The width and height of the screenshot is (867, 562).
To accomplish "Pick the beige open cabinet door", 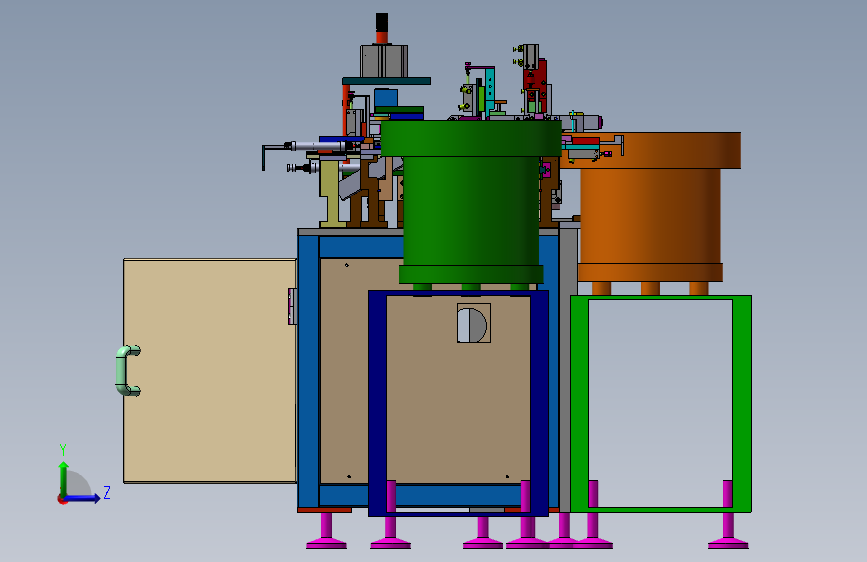I will pos(210,371).
